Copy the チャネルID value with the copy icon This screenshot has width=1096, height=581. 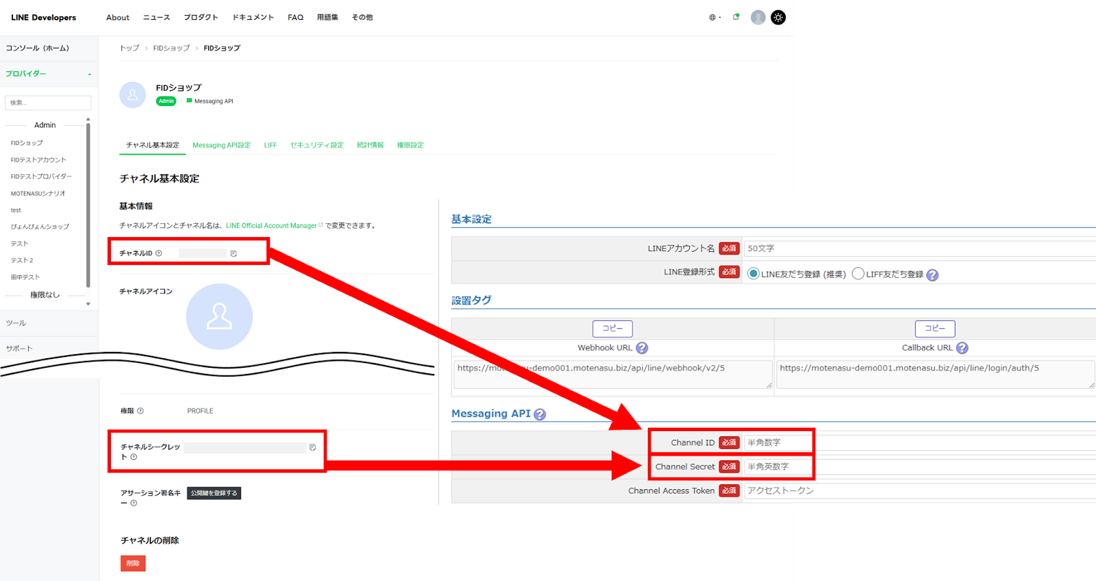click(x=233, y=254)
